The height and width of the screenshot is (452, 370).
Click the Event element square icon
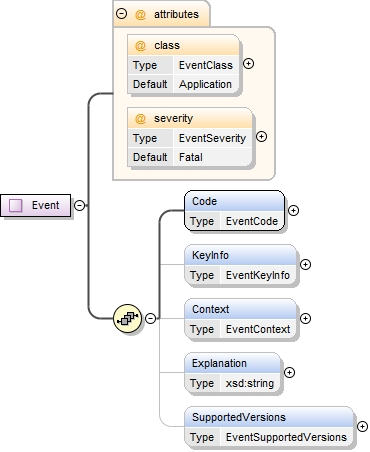16,206
